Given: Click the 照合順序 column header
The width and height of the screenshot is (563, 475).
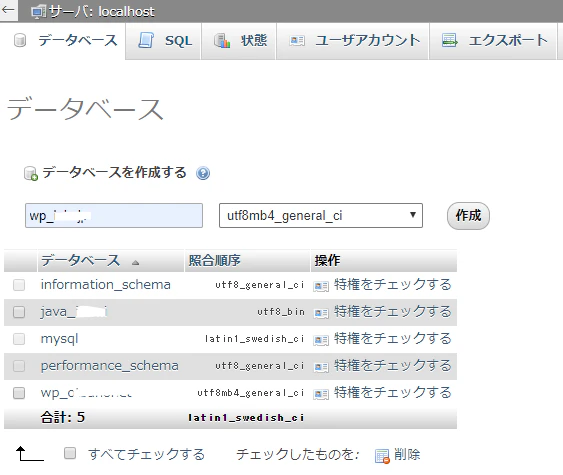Looking at the screenshot, I should [x=214, y=261].
